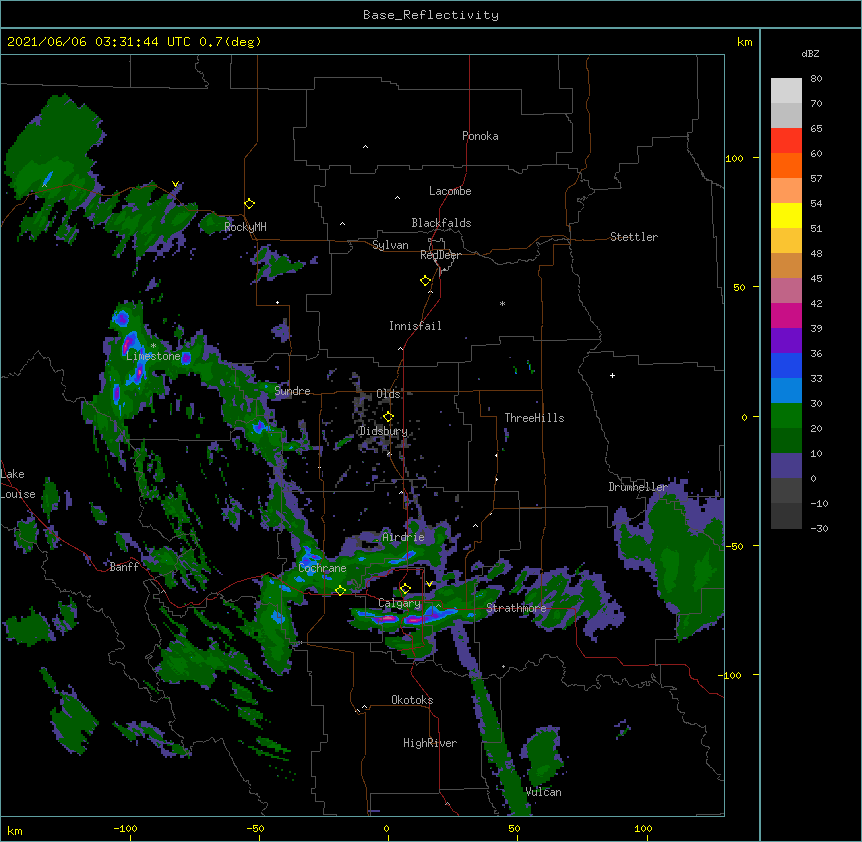Click yellow diamond radar marker near Olds

click(388, 417)
